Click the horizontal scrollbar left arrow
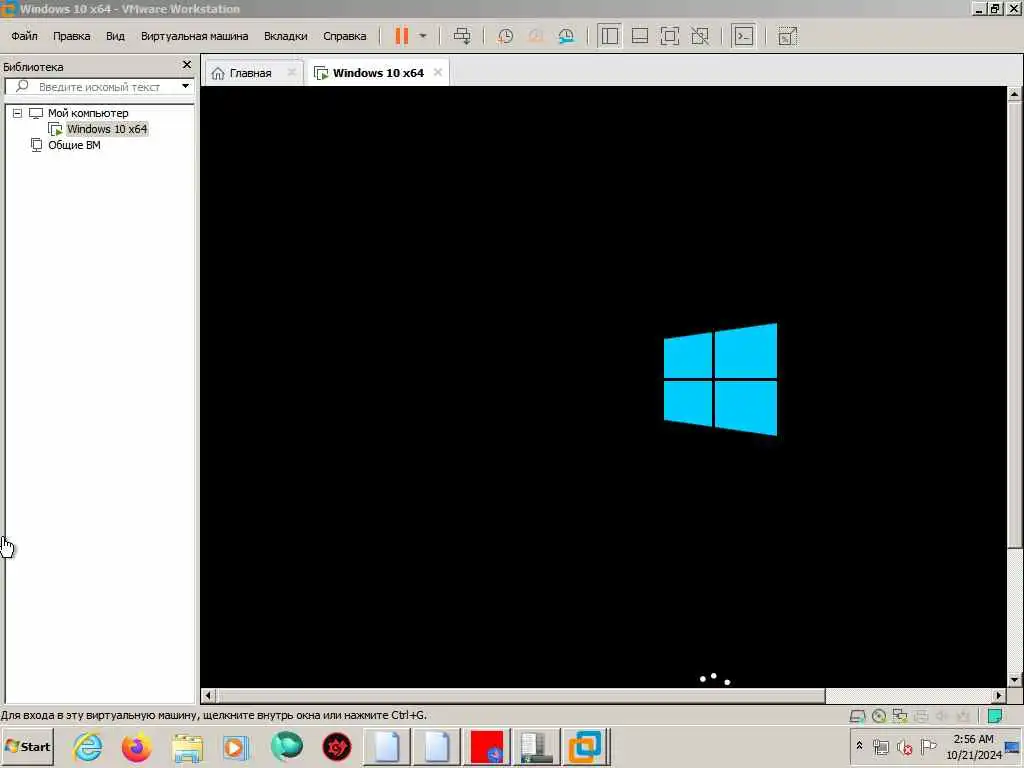The image size is (1024, 768). (208, 696)
